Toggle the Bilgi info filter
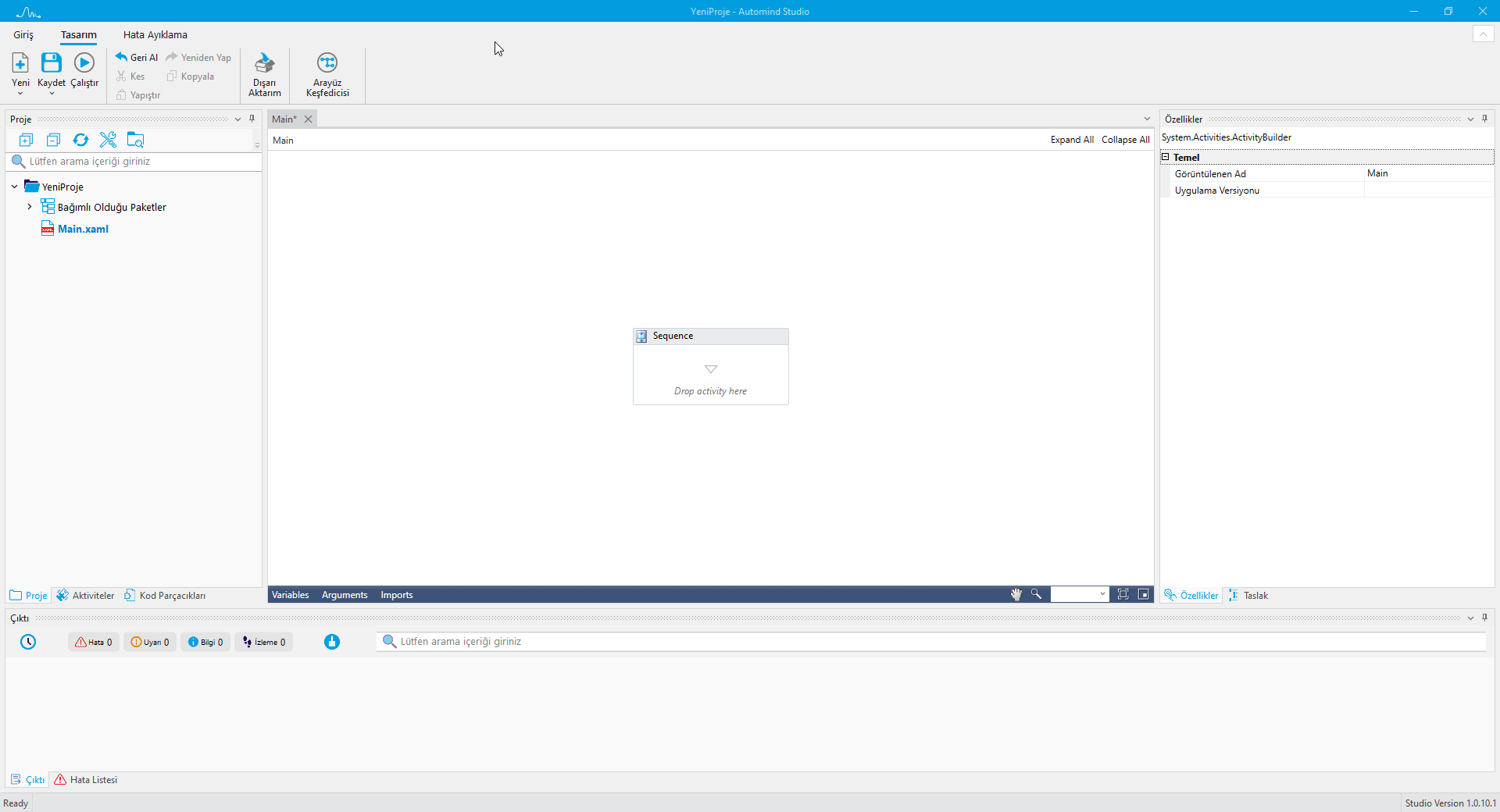The image size is (1500, 812). (x=205, y=642)
